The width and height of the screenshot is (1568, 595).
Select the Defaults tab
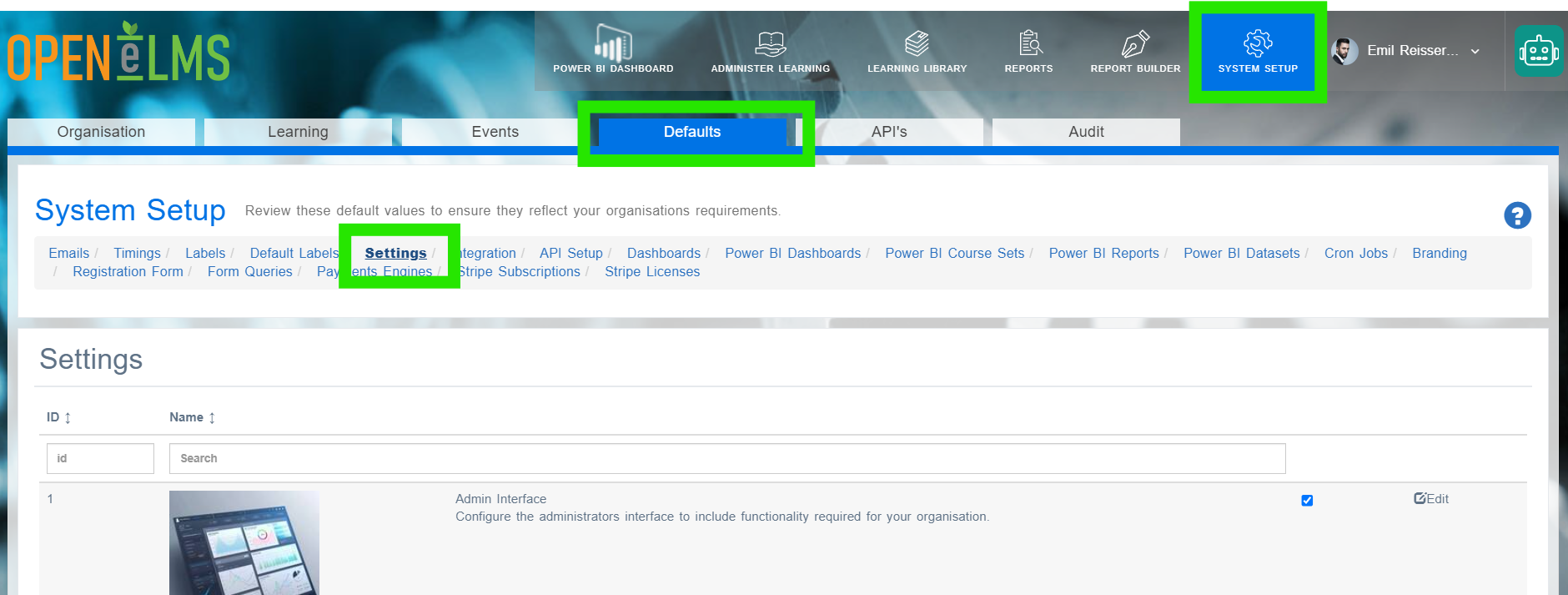(692, 132)
